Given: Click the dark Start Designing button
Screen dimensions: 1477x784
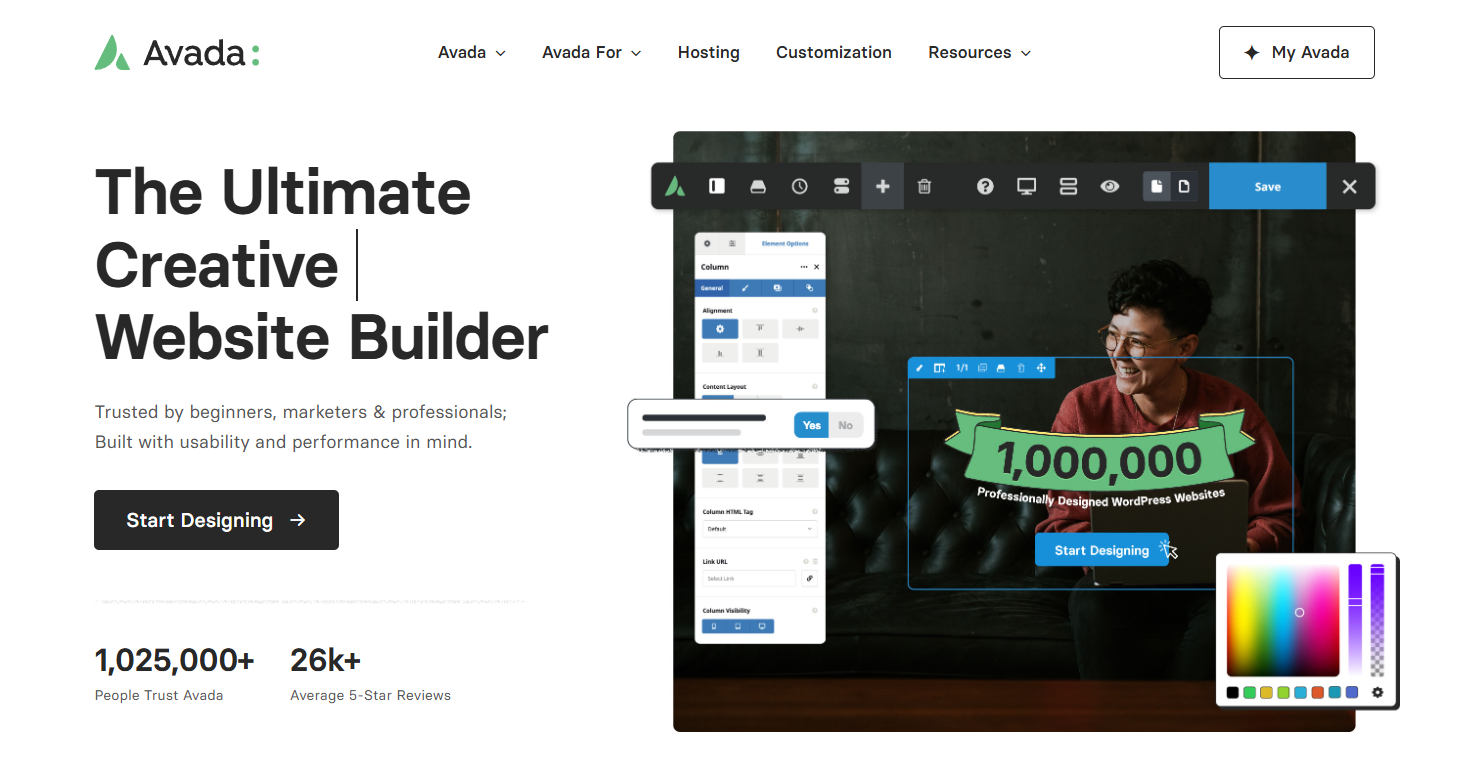Looking at the screenshot, I should [216, 520].
